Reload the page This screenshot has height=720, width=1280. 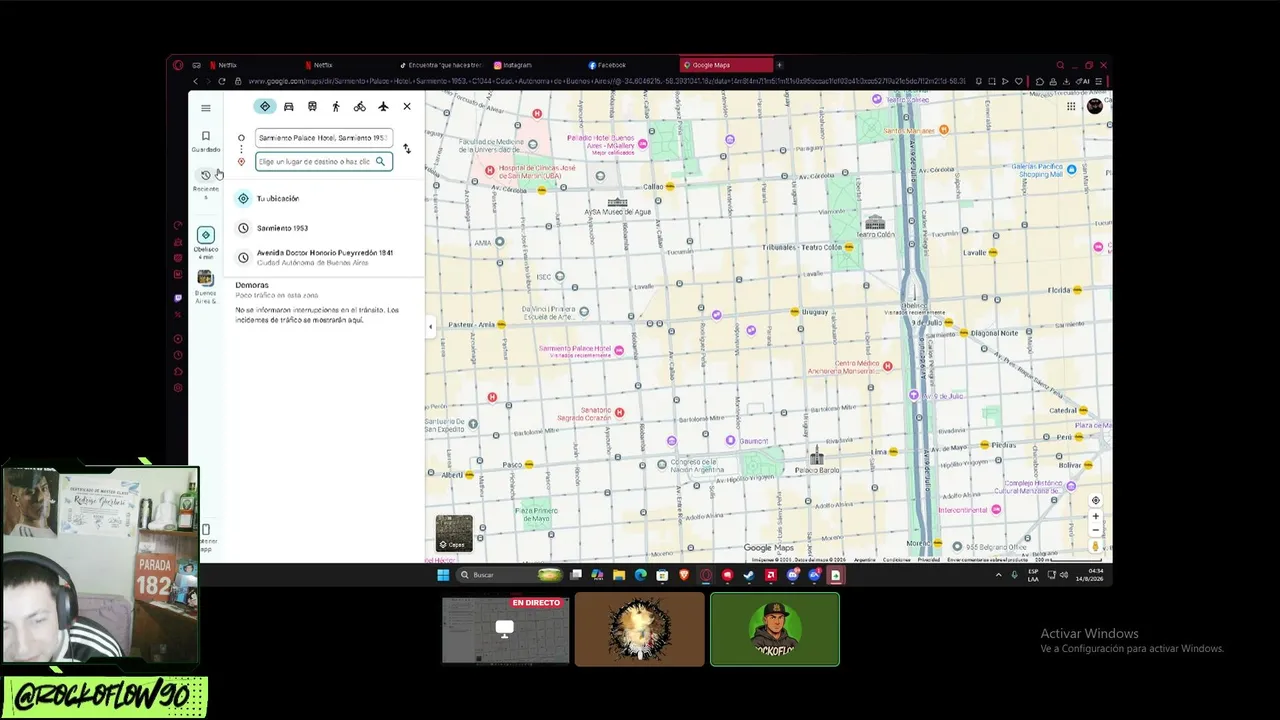tap(222, 81)
